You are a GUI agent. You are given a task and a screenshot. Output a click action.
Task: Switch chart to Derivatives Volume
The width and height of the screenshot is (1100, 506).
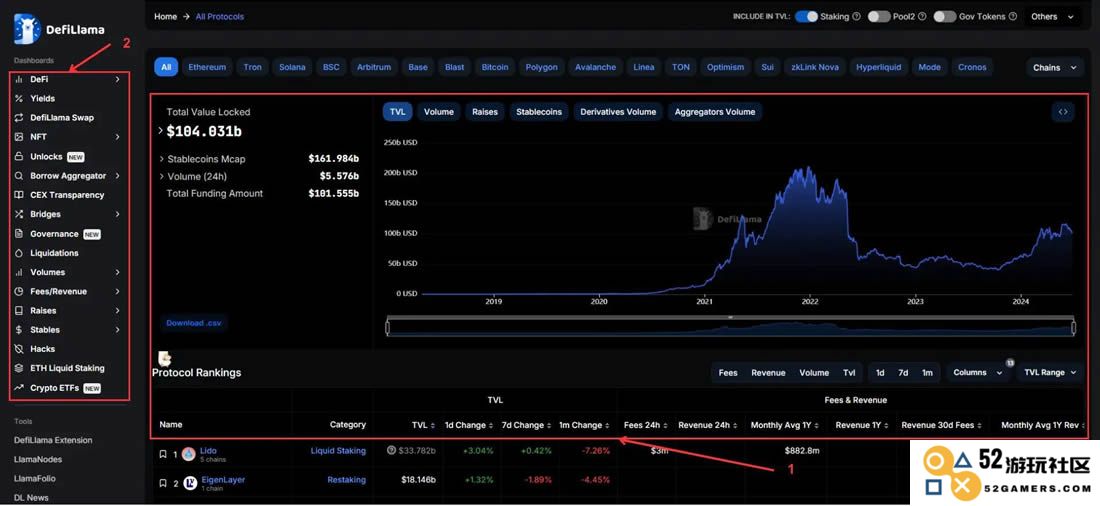(618, 112)
